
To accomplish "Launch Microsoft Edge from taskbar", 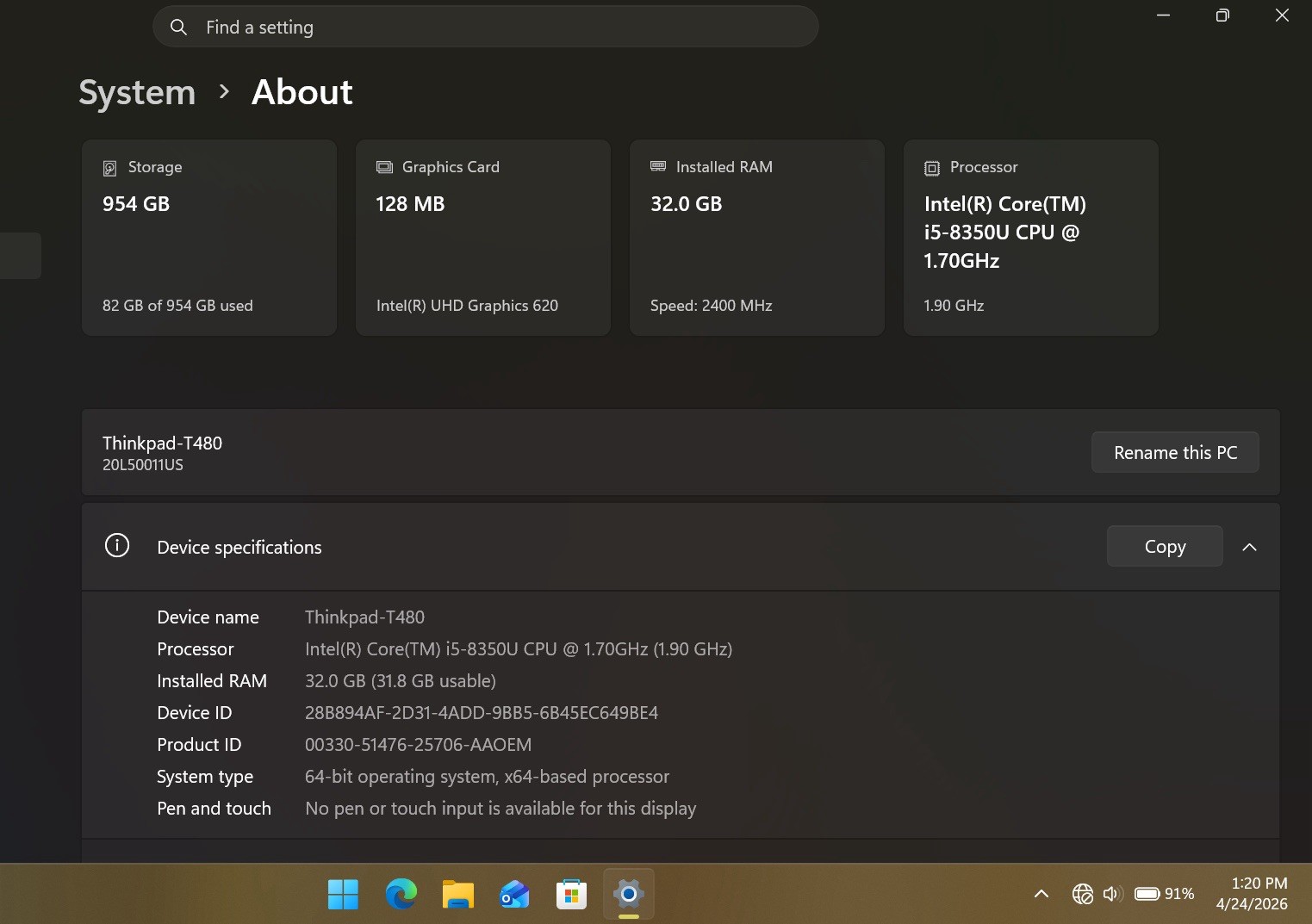I will point(401,894).
